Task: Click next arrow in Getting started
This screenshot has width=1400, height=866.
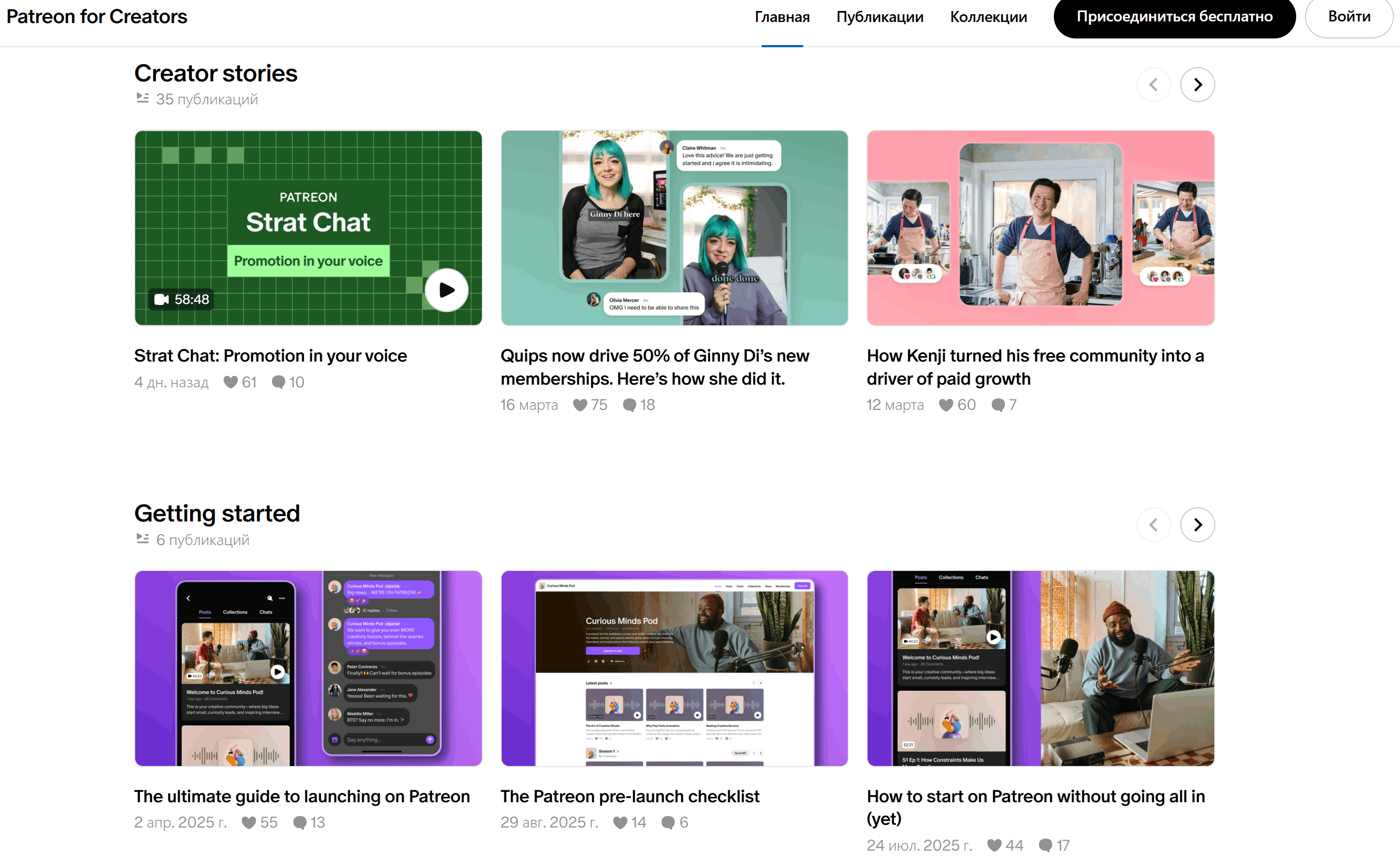Action: (x=1197, y=525)
